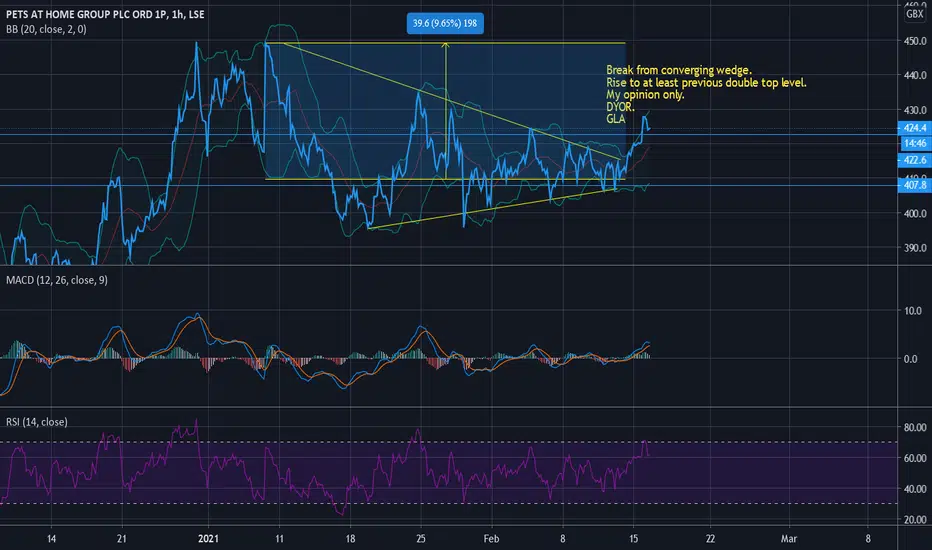The width and height of the screenshot is (932, 550).
Task: Click the 390.0 price axis label
Action: coord(915,247)
